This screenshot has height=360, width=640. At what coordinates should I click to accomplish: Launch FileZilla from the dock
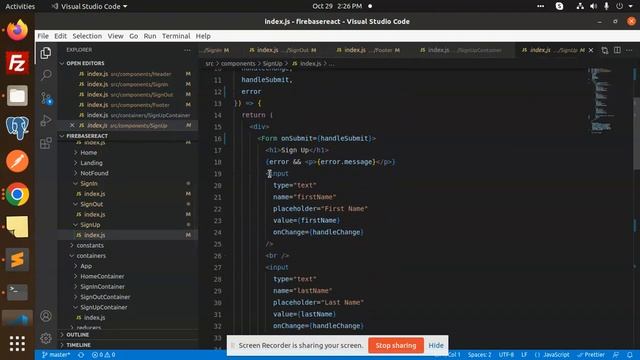tap(17, 63)
